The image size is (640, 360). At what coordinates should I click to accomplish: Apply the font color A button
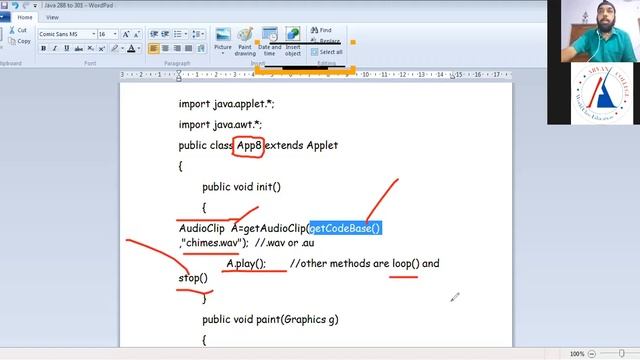tap(131, 49)
